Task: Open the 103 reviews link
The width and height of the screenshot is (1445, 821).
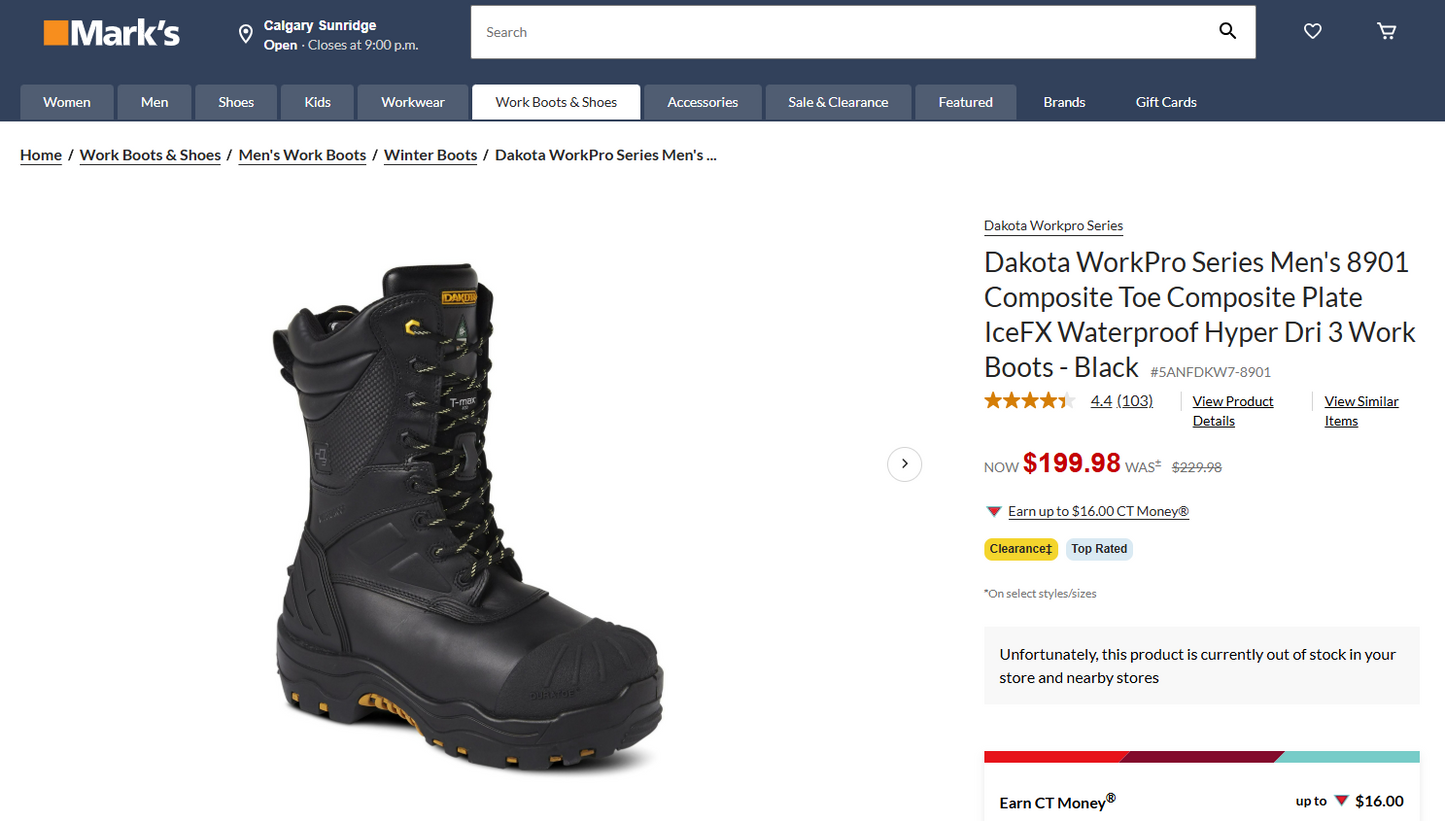Action: tap(1135, 400)
